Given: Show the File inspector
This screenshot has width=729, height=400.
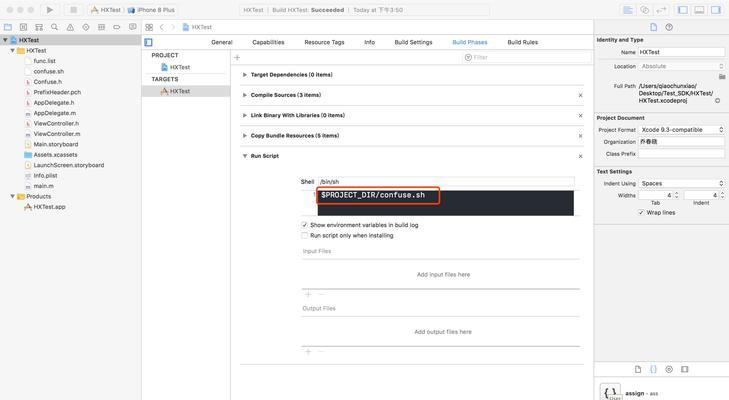Looking at the screenshot, I should pyautogui.click(x=653, y=27).
